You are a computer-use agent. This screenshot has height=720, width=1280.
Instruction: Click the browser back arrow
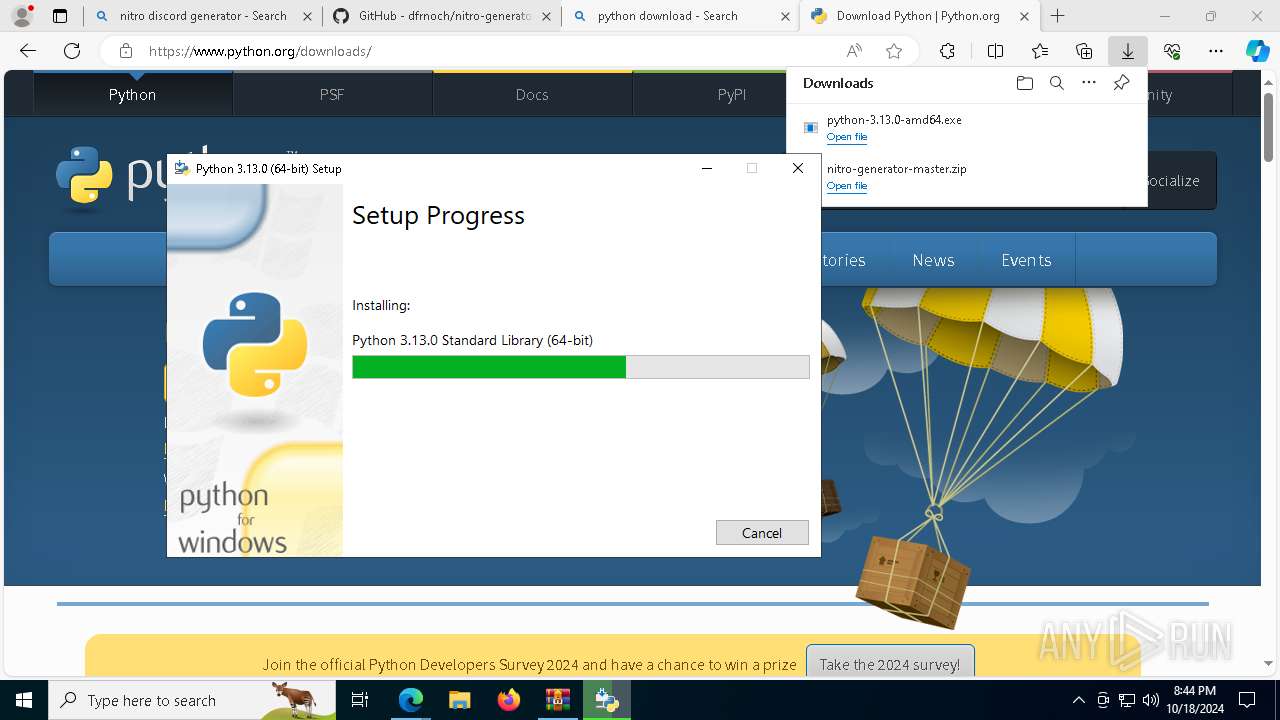click(28, 51)
